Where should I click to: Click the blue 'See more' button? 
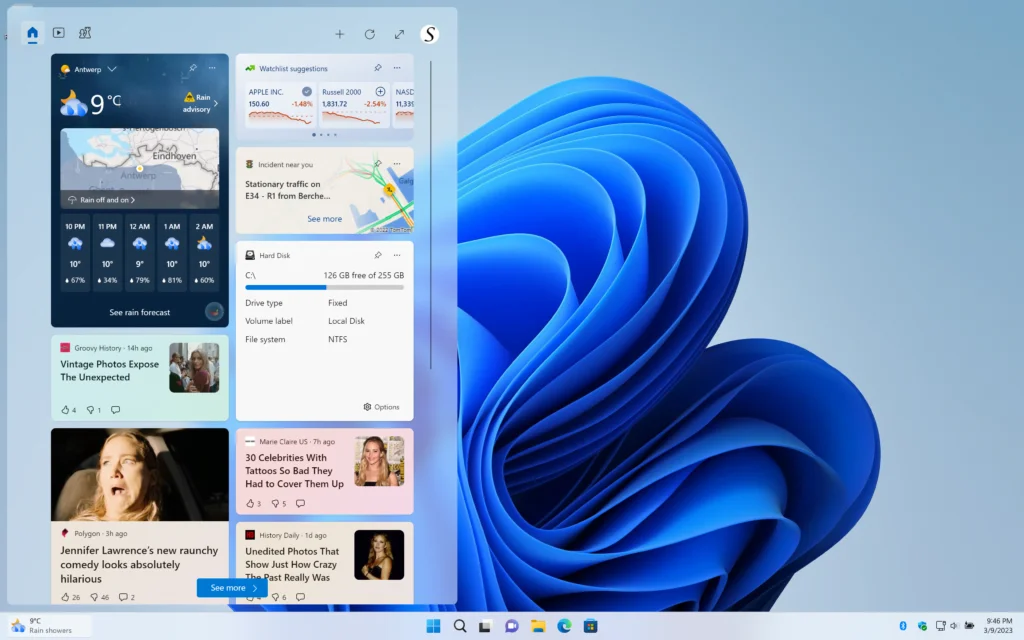pyautogui.click(x=232, y=588)
